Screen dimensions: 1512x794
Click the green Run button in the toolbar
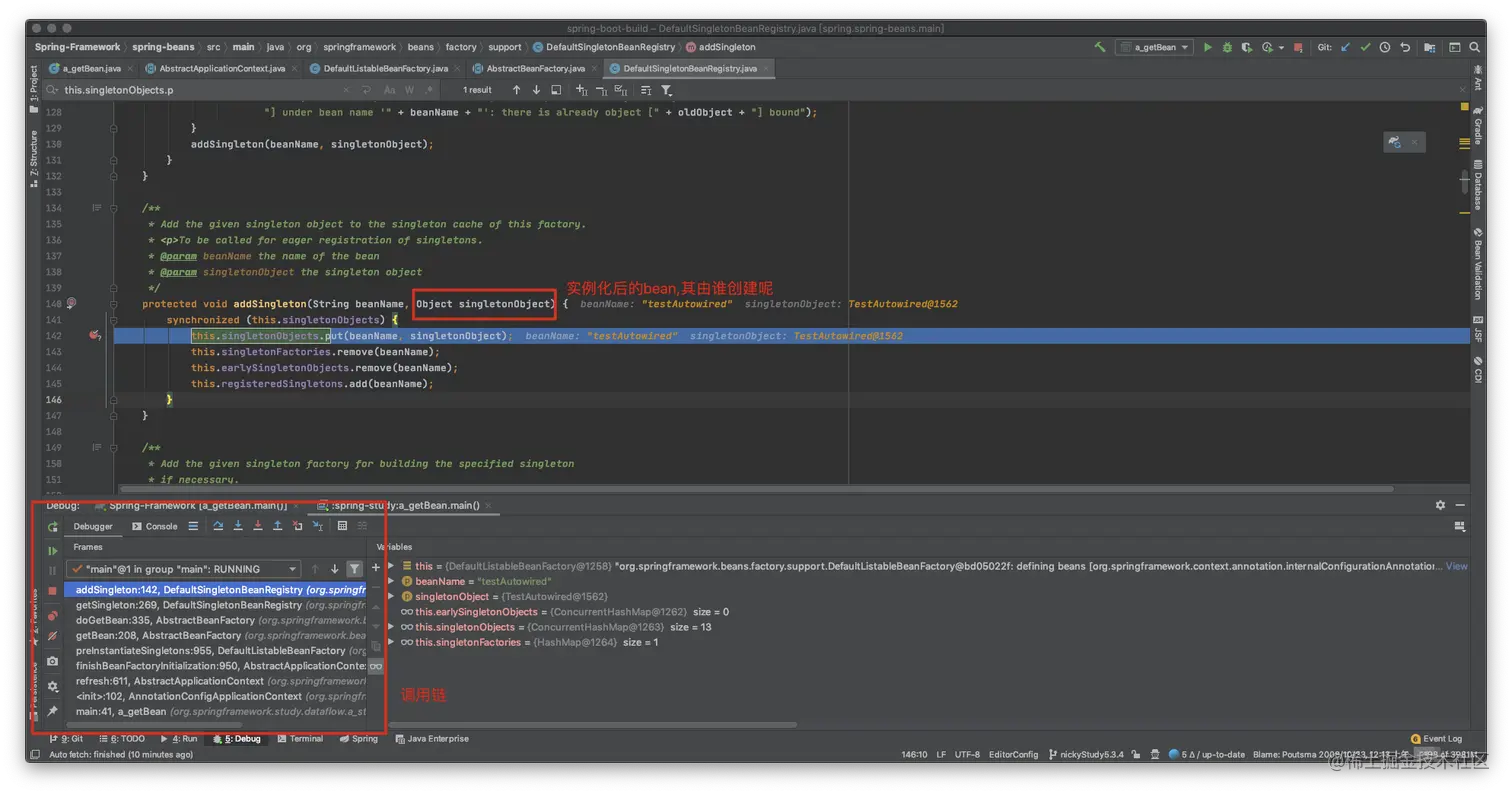[1208, 47]
